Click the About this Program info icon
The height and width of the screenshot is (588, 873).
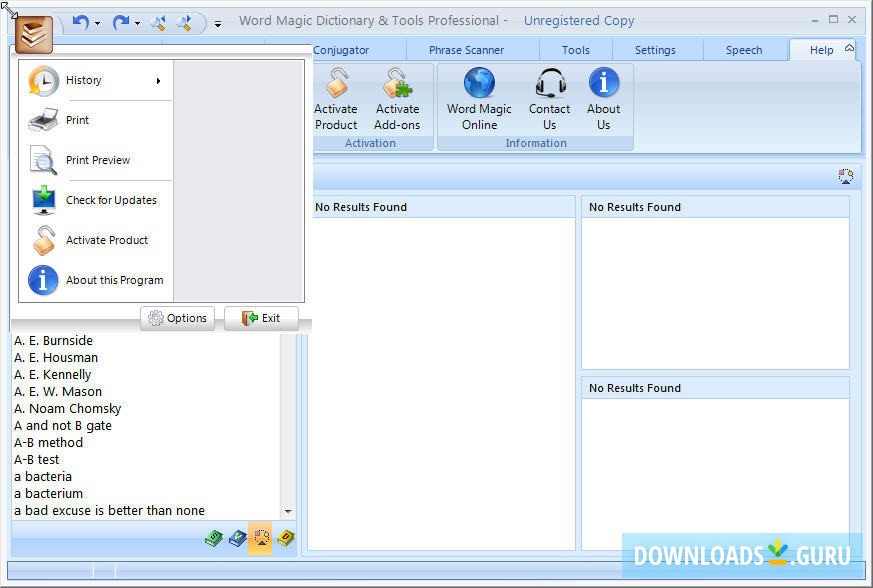tap(43, 280)
